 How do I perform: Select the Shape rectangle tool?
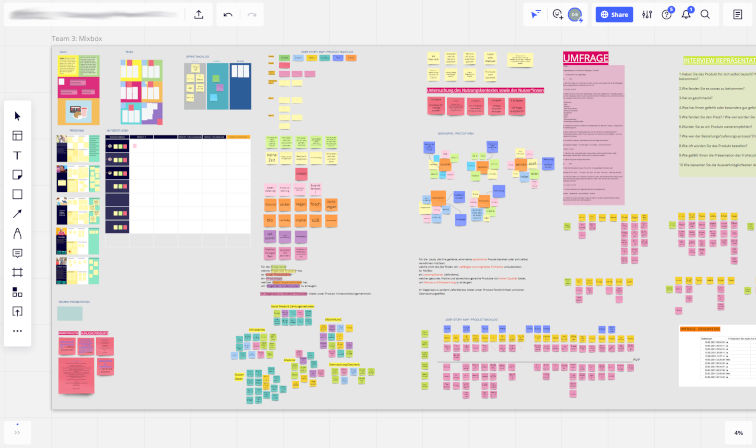[x=17, y=194]
